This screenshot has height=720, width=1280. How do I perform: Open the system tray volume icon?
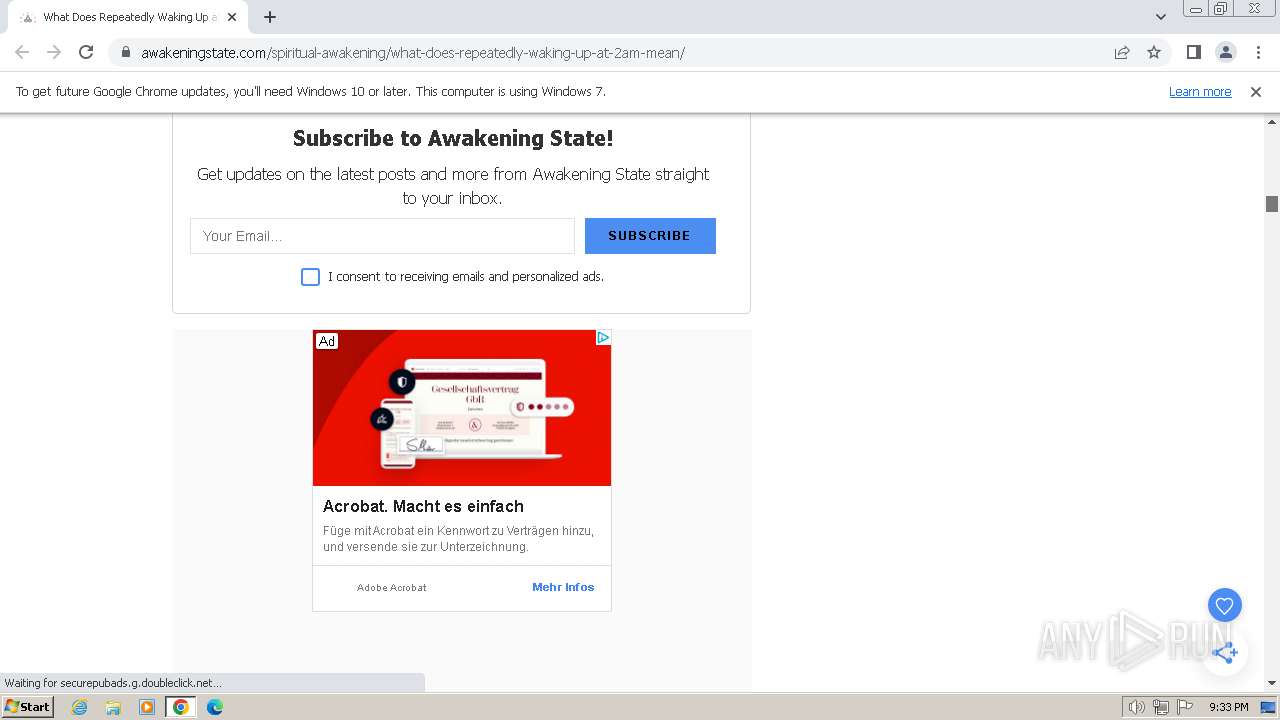tap(1136, 707)
